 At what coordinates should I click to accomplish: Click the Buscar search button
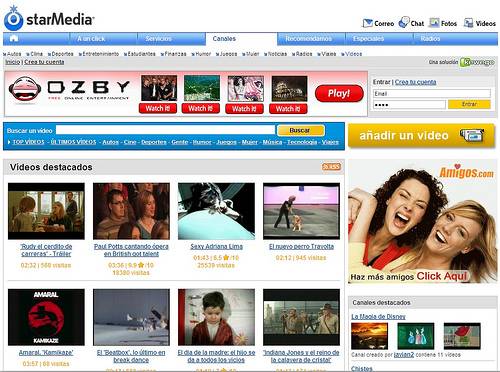[x=301, y=130]
